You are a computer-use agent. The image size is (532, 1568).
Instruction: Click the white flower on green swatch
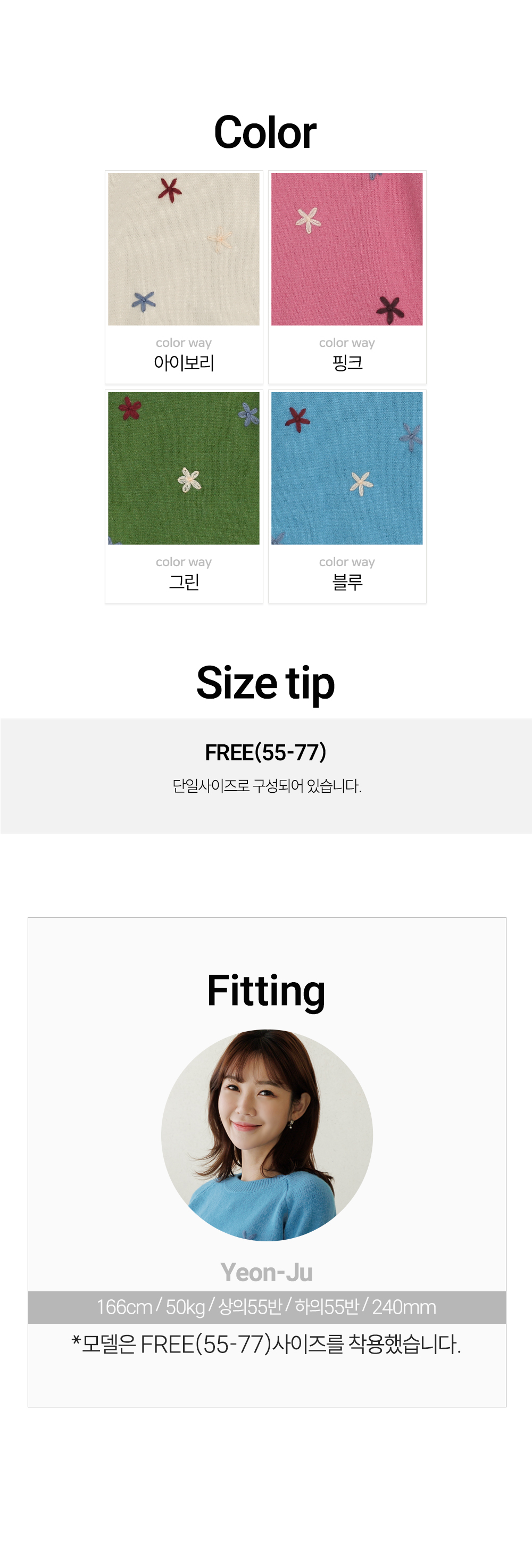click(x=189, y=480)
